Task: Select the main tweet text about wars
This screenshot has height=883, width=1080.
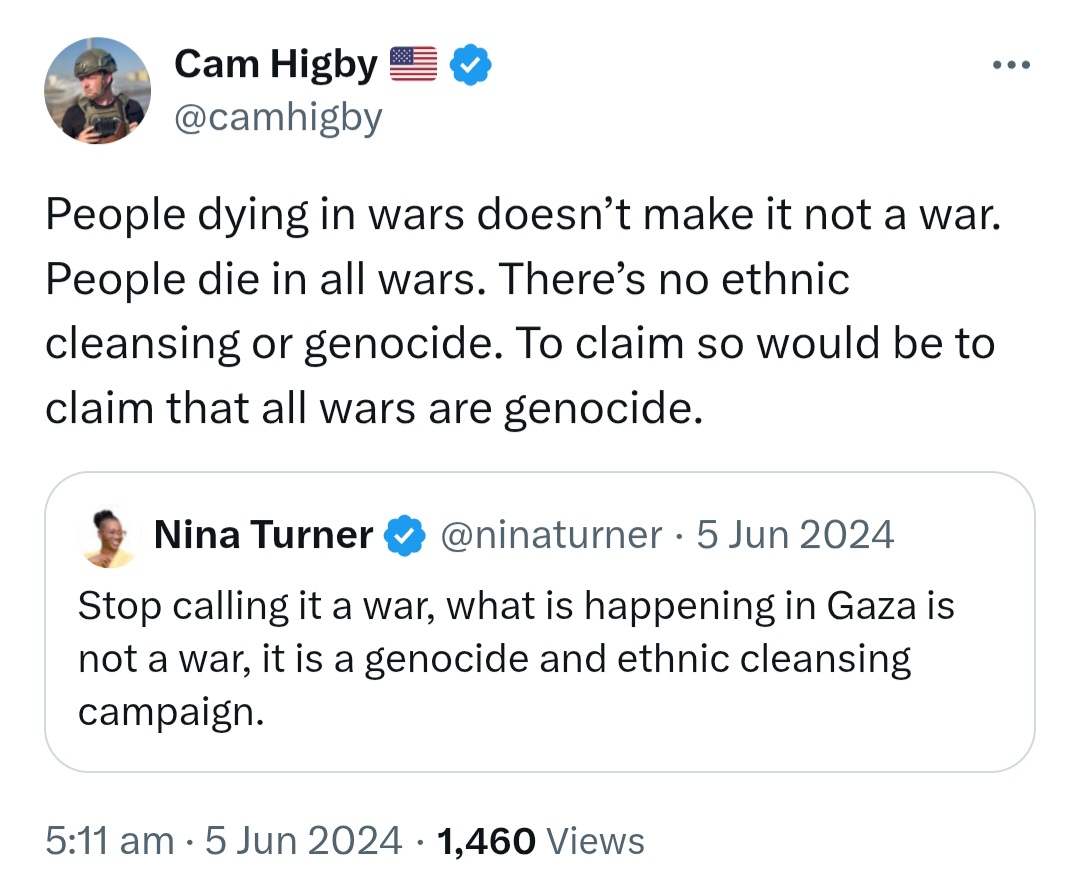Action: [522, 311]
